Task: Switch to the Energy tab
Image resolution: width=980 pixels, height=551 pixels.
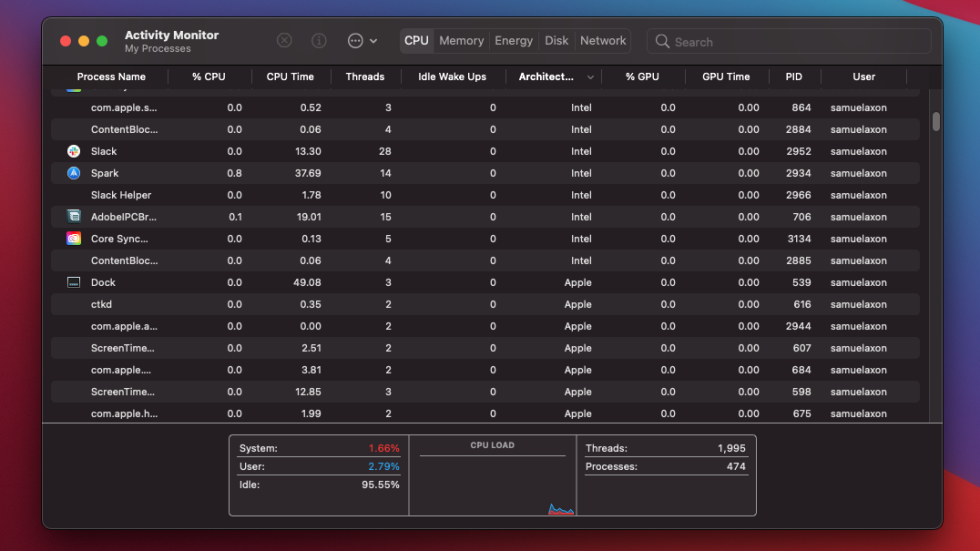Action: (513, 41)
